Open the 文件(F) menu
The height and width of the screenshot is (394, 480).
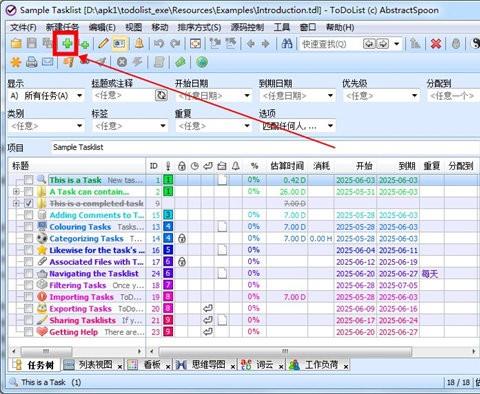(x=23, y=27)
